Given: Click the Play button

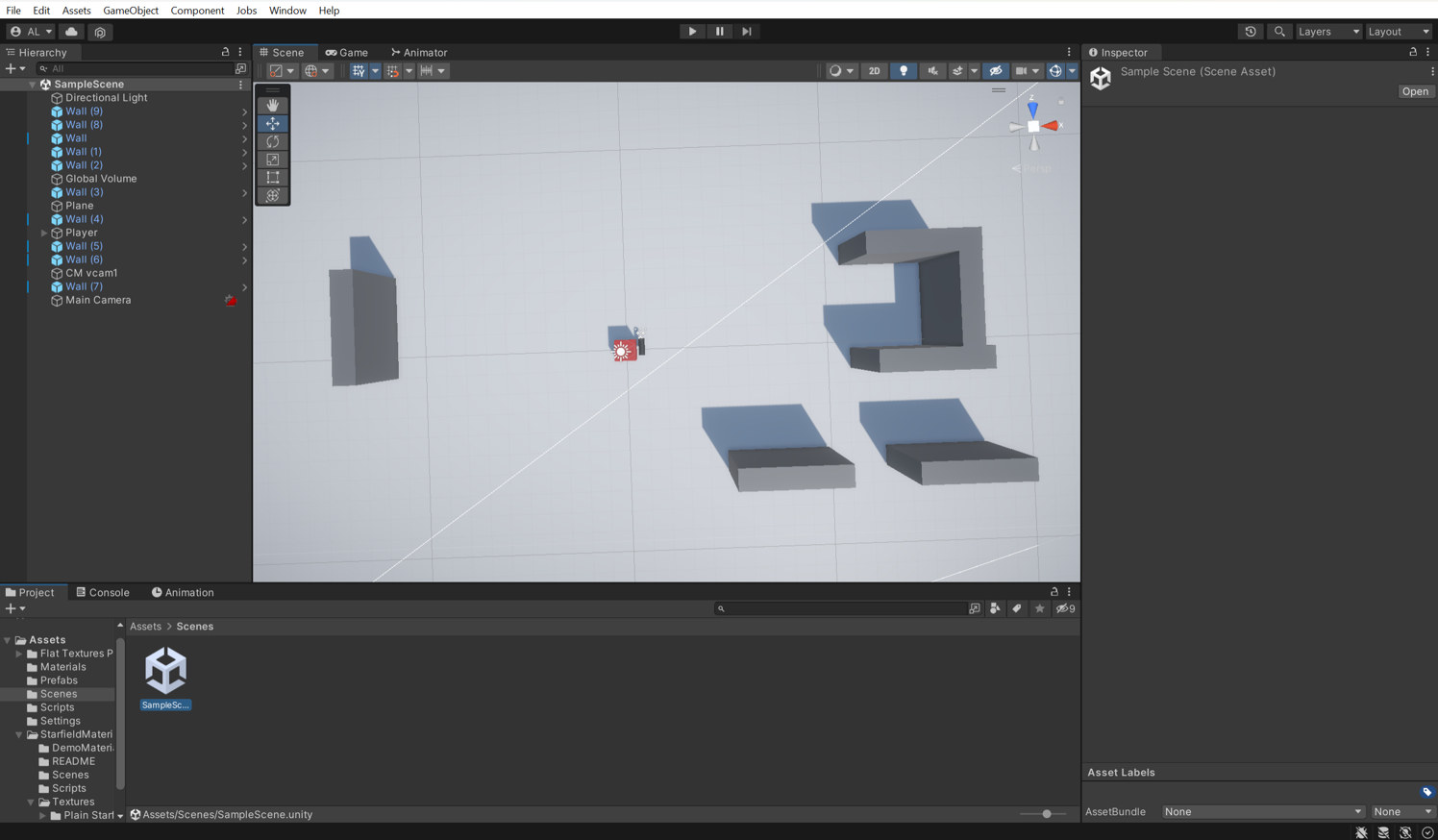Looking at the screenshot, I should coord(692,32).
